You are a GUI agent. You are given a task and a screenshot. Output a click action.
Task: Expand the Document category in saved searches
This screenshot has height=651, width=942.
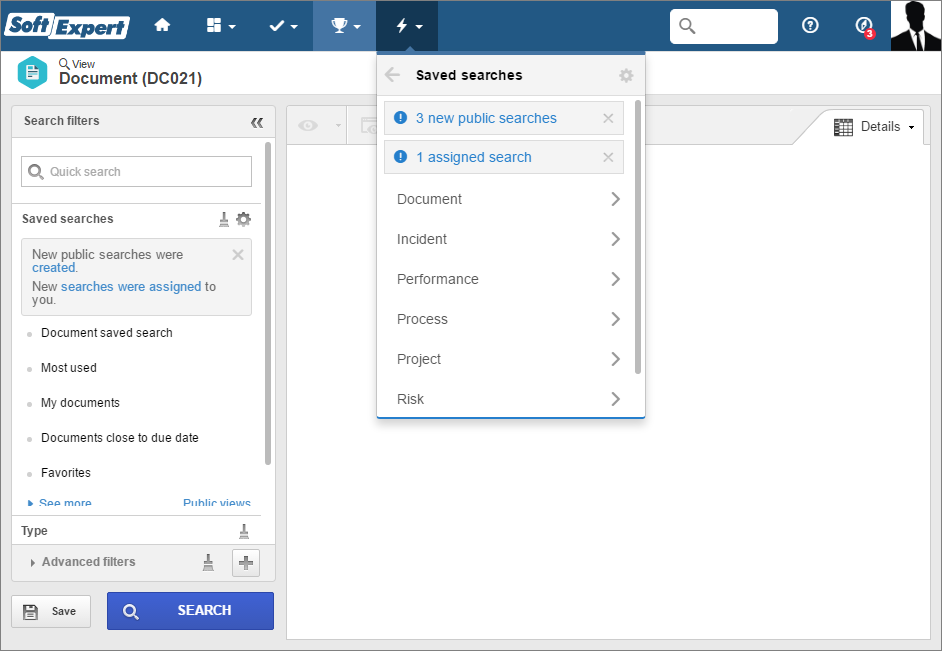[508, 199]
